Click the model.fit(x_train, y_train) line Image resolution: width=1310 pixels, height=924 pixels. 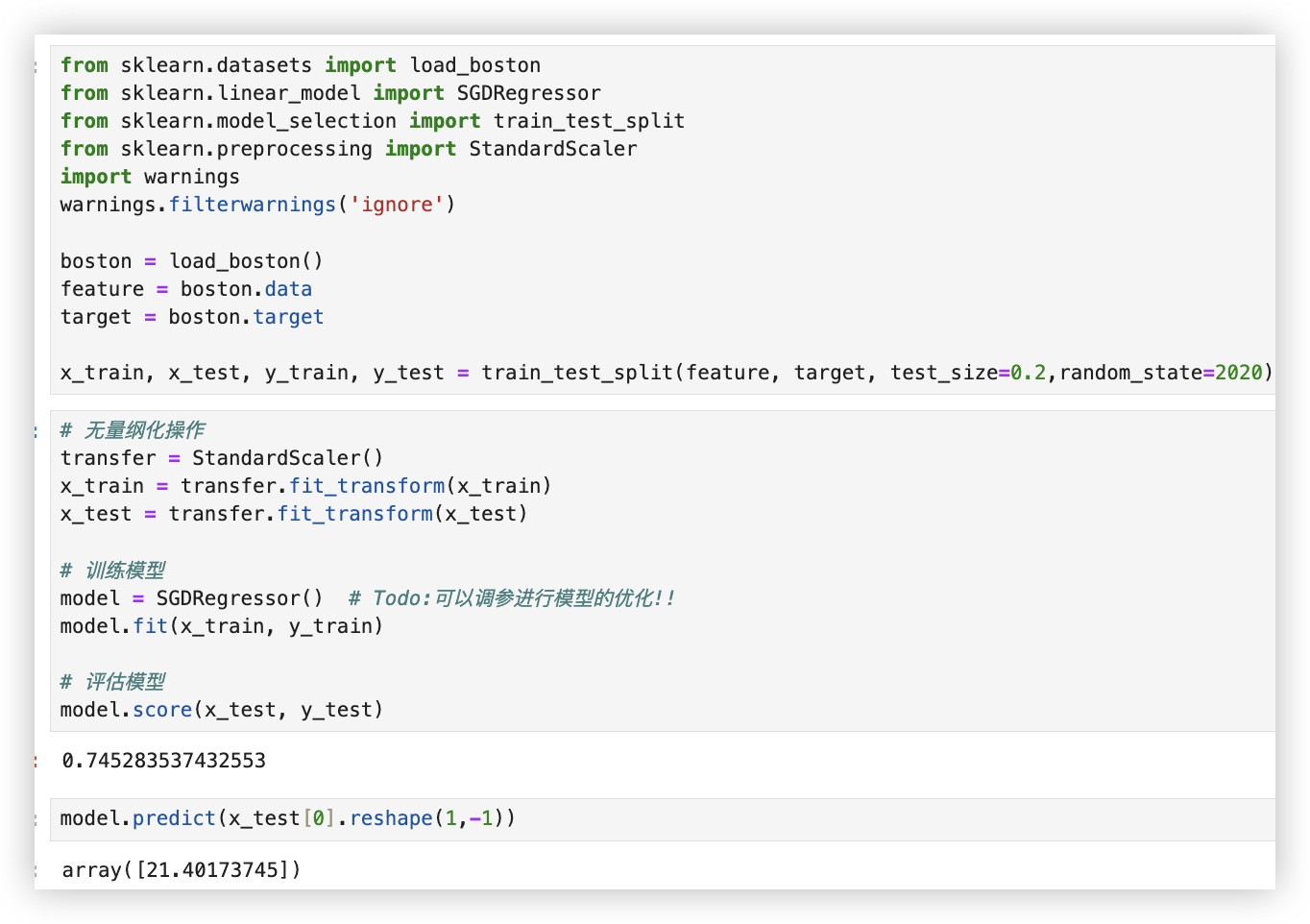coord(221,626)
